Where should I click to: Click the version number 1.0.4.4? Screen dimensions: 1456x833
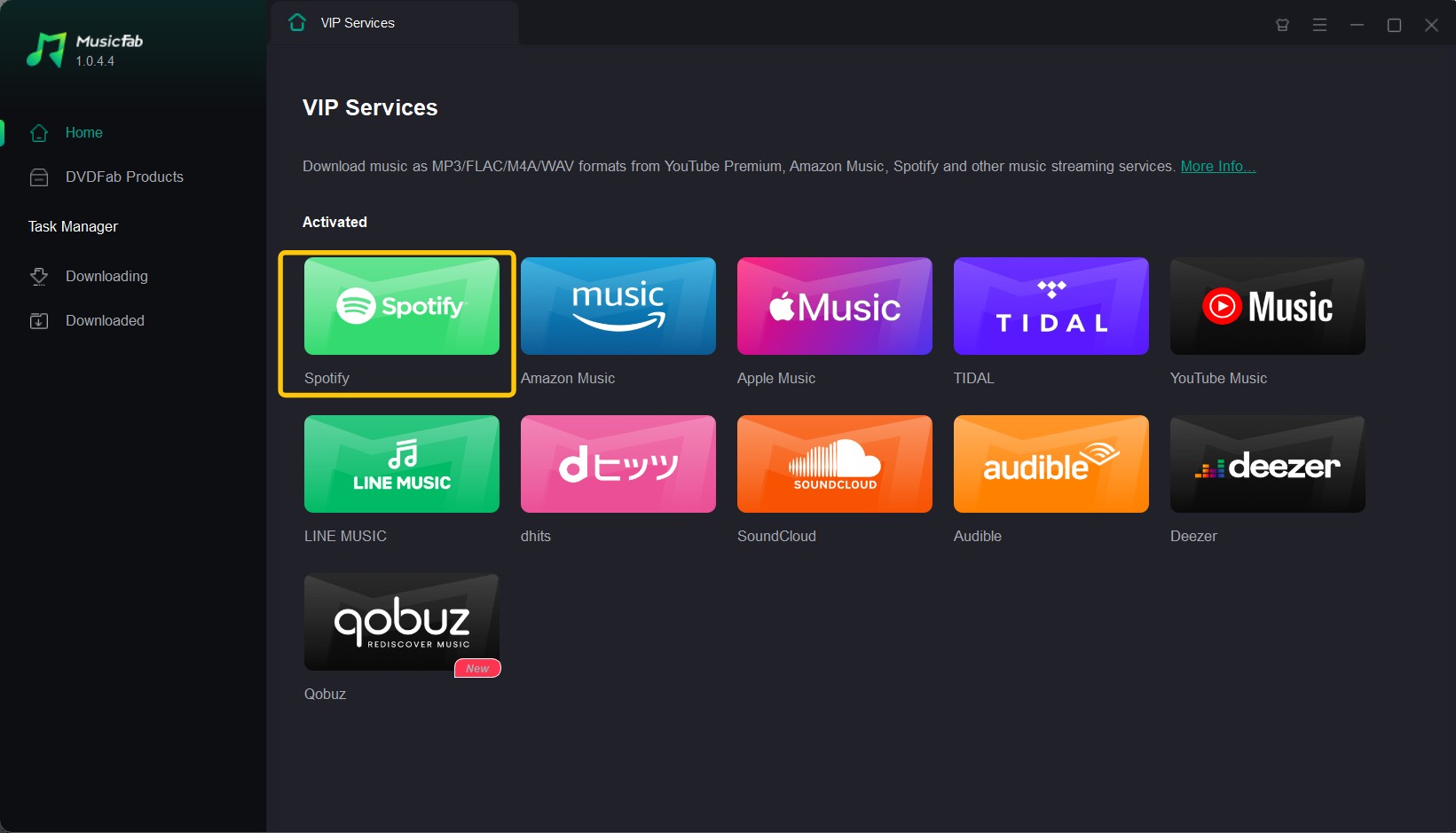pos(95,61)
